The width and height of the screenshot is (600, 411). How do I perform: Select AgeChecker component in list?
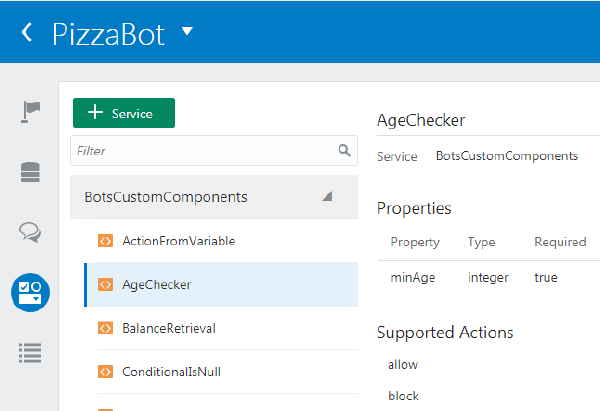point(156,285)
